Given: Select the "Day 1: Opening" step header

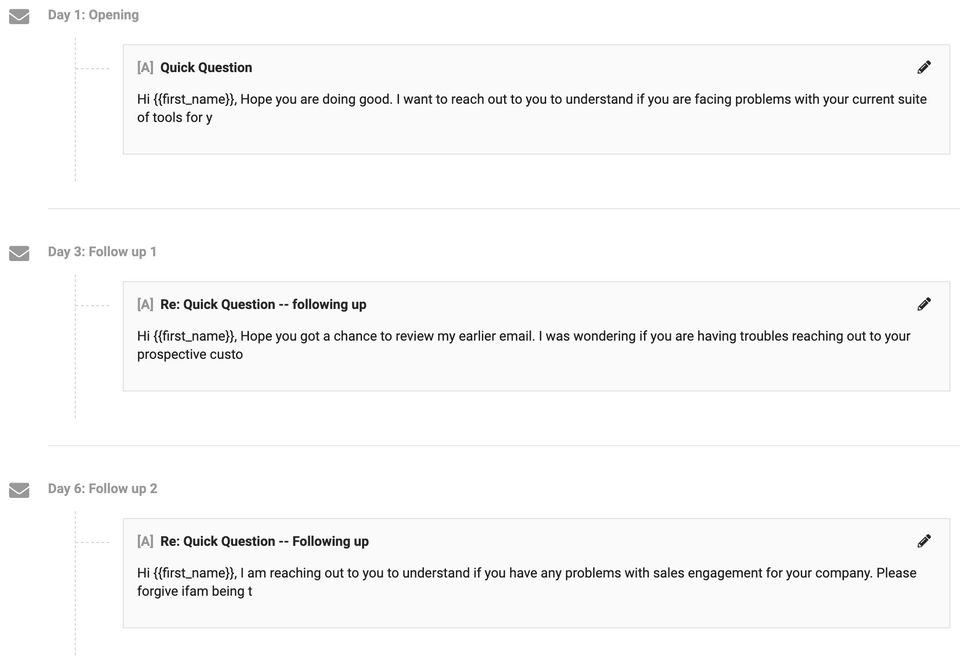Looking at the screenshot, I should [93, 15].
